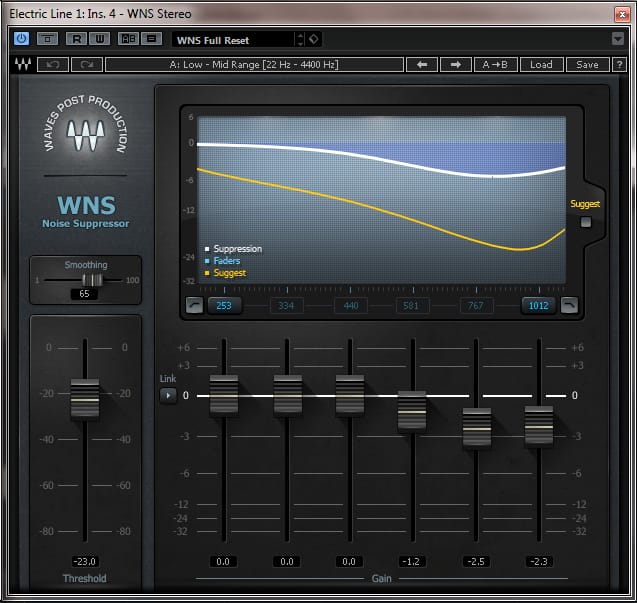Click the 253 Hz band gain fader
637x603 pixels.
click(224, 395)
